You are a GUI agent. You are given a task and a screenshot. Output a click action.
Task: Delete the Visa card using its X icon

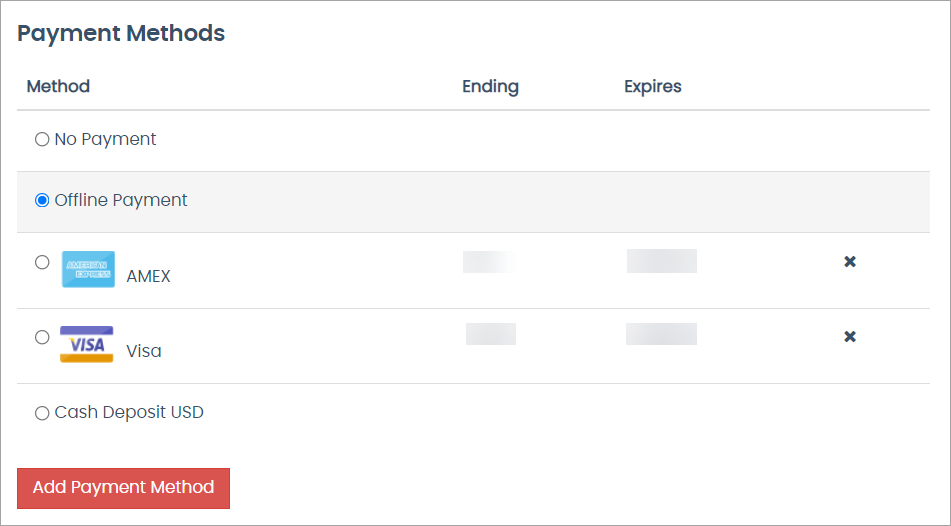click(x=850, y=337)
